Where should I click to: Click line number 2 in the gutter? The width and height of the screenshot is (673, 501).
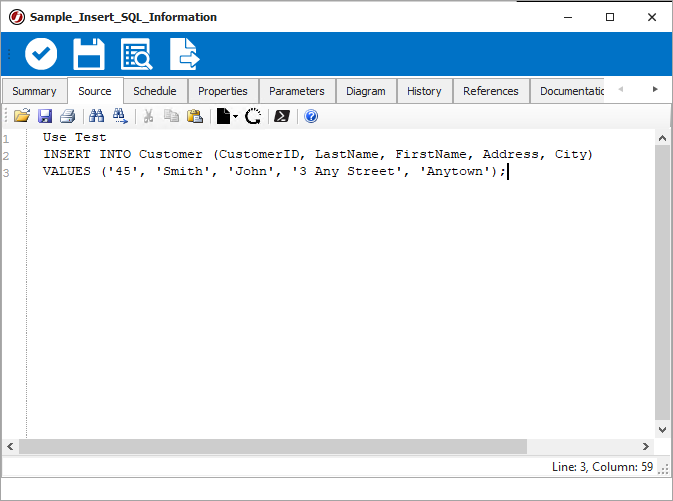[6, 156]
